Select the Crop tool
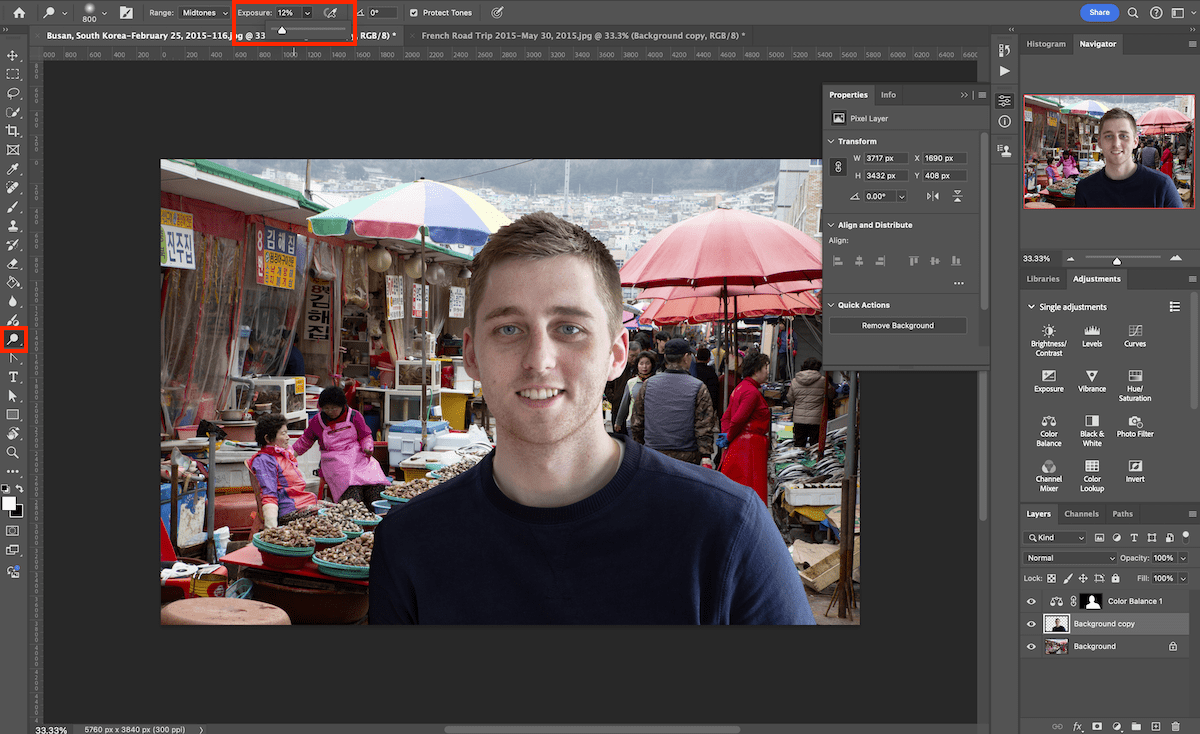The height and width of the screenshot is (734, 1200). click(13, 131)
